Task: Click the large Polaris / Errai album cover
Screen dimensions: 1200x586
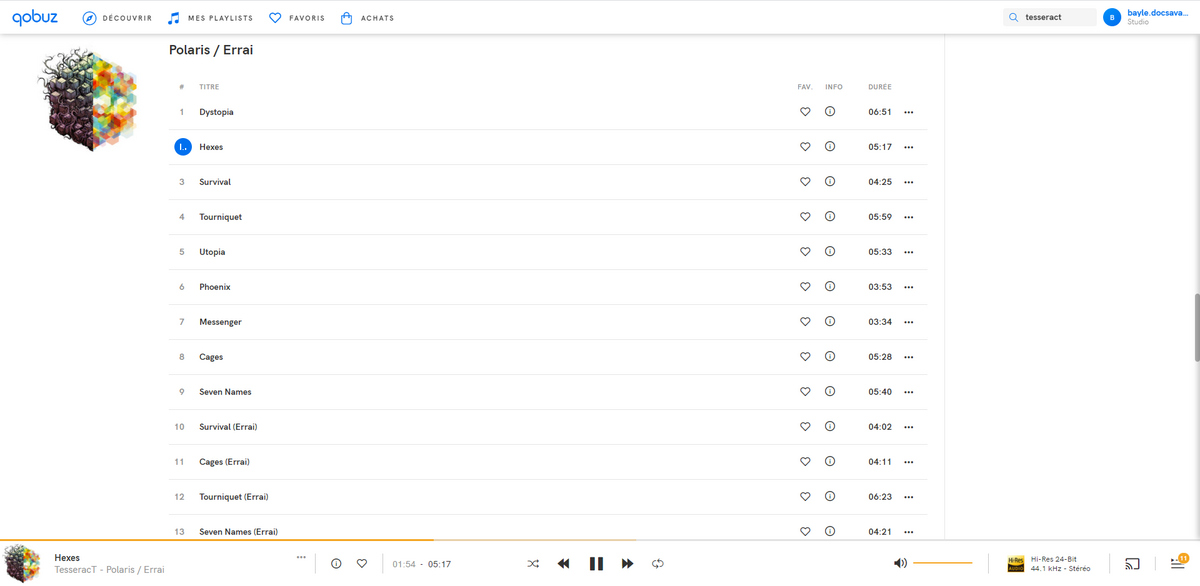Action: coord(87,99)
